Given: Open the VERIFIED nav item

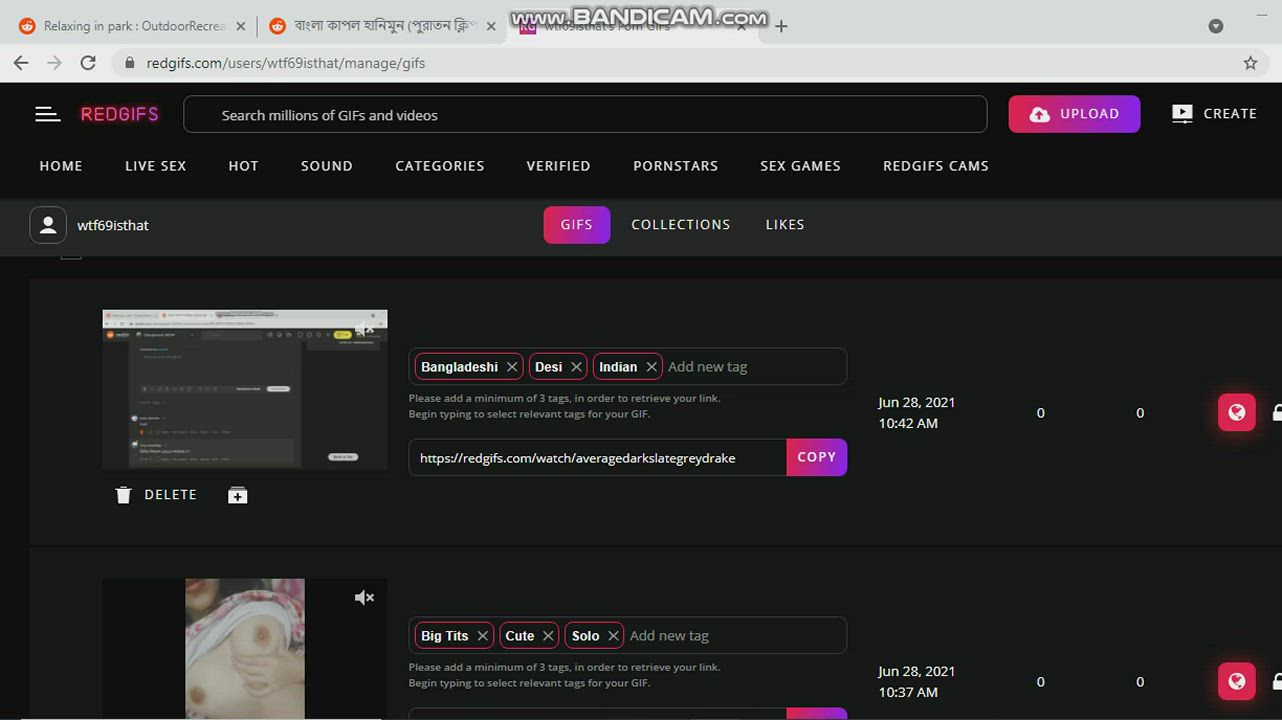Looking at the screenshot, I should 559,166.
